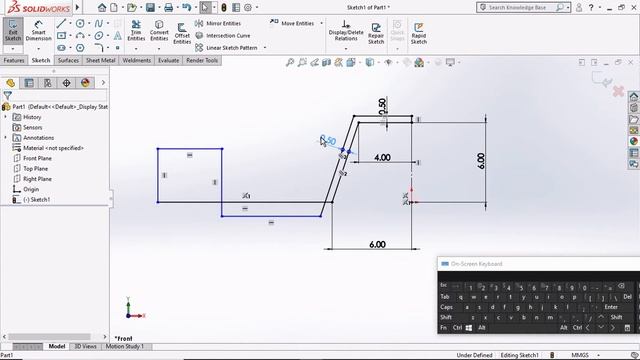Click Linear Sketch Pattern button
Viewport: 640px width, 360px height.
pos(227,48)
